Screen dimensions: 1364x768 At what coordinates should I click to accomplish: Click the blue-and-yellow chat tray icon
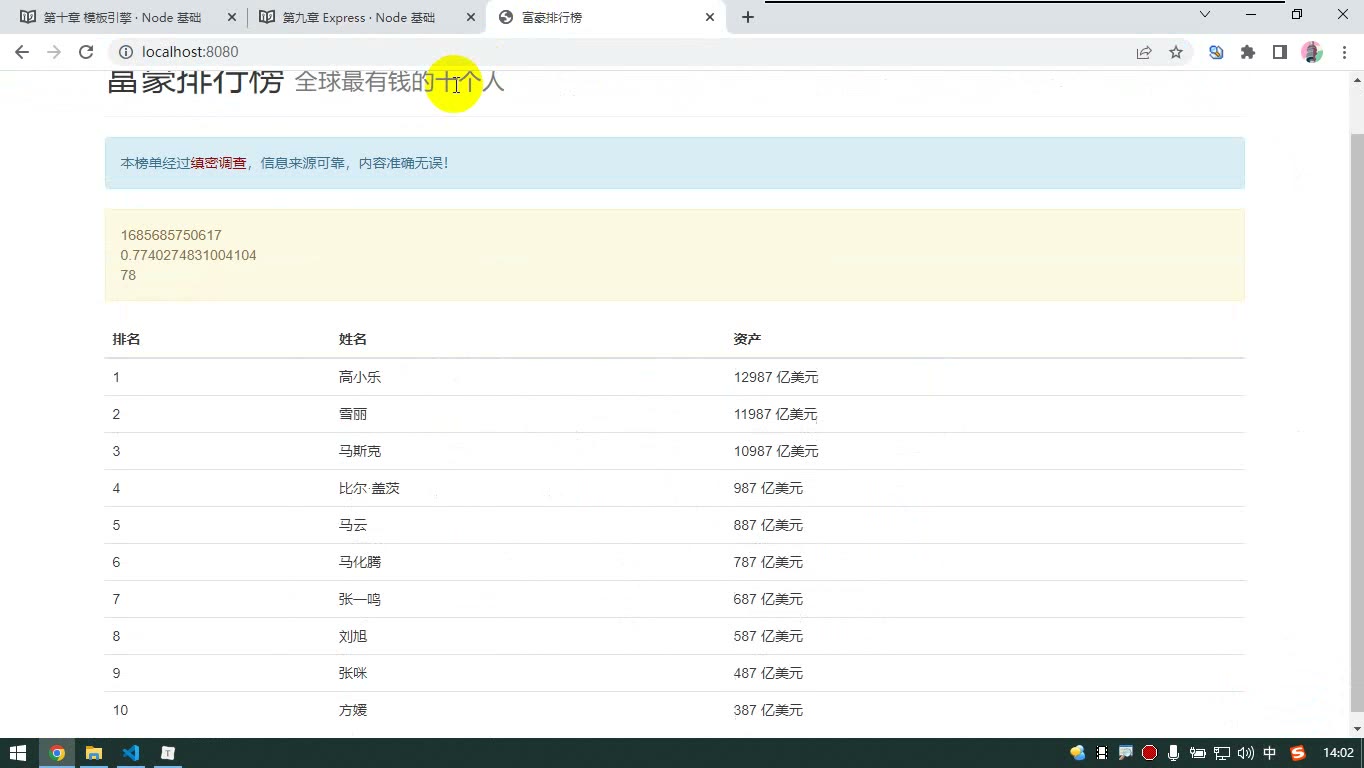pos(1078,753)
